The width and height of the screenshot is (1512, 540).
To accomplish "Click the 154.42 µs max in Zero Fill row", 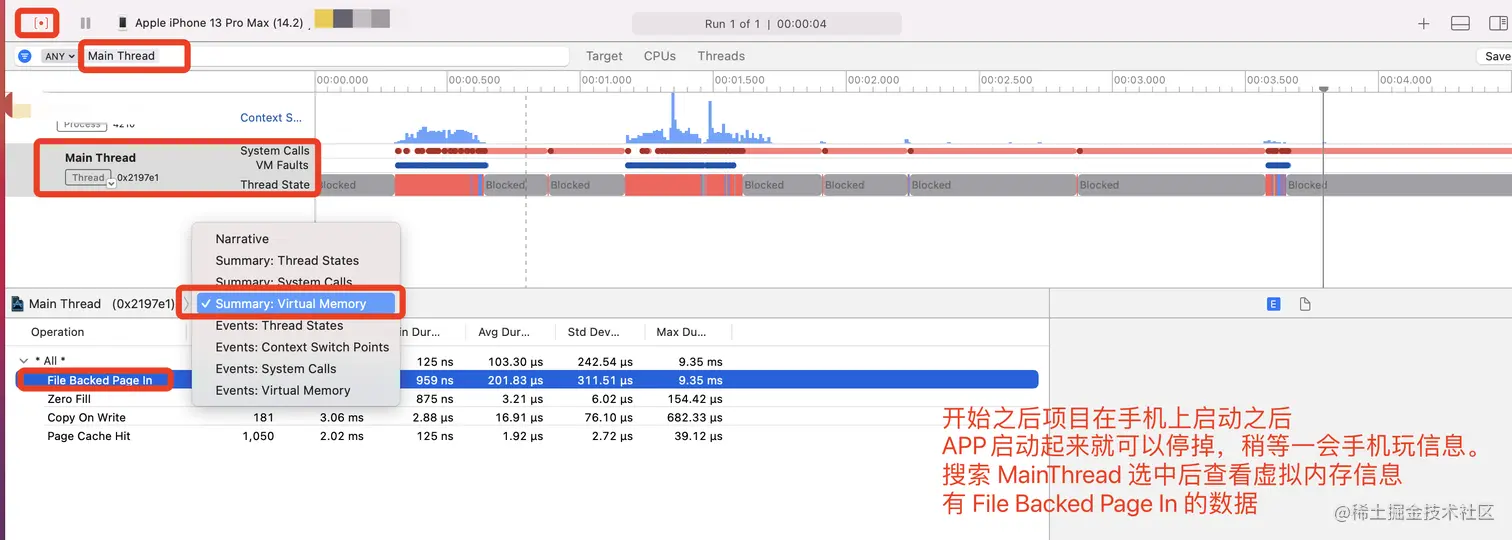I will pyautogui.click(x=694, y=399).
